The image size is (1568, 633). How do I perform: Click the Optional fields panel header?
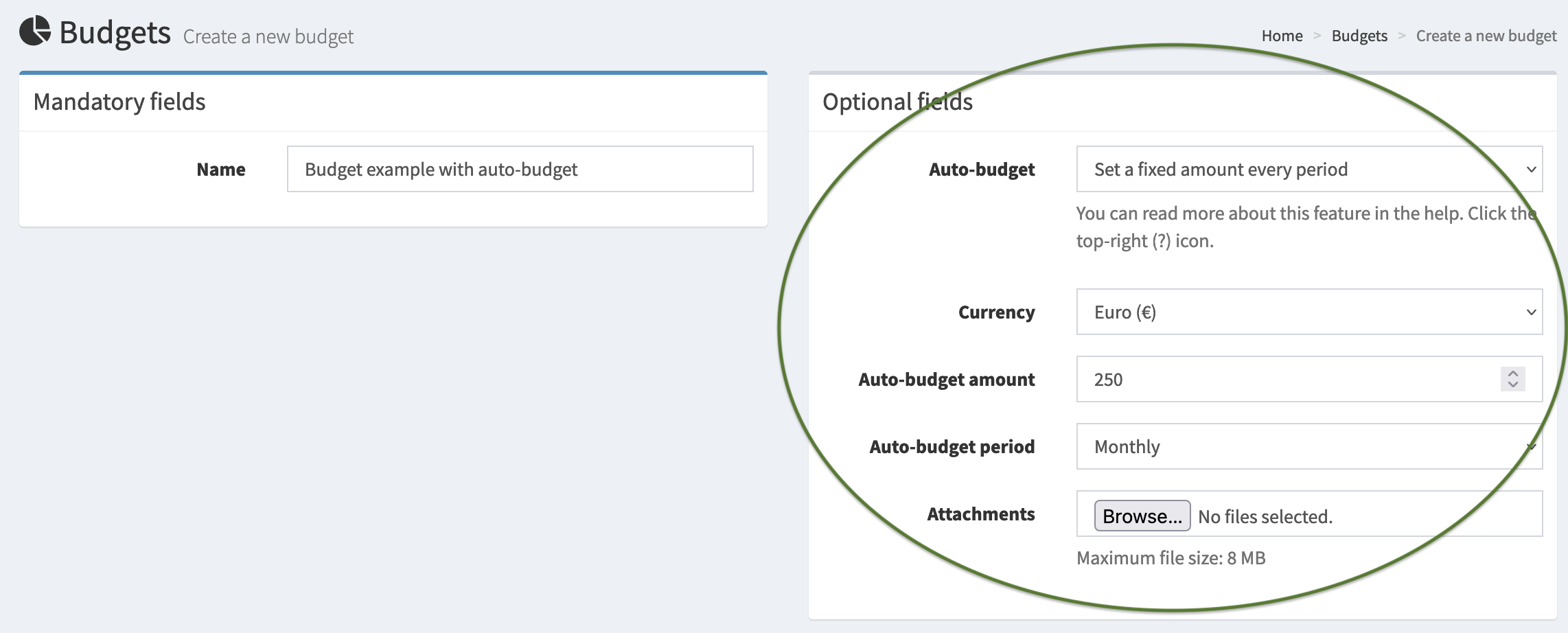tap(898, 101)
